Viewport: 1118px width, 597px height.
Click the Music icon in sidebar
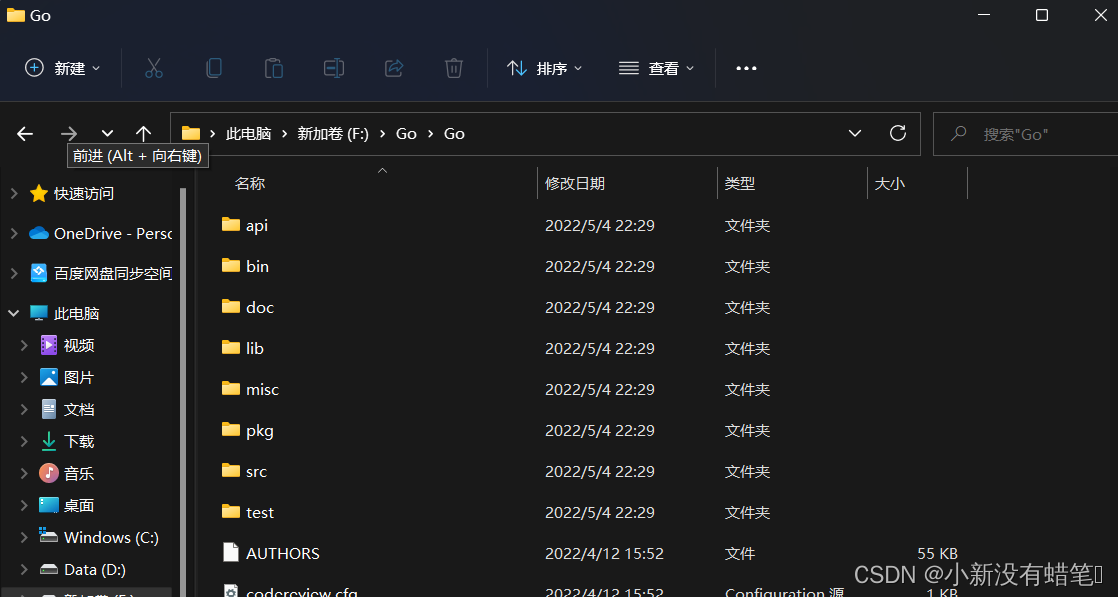[x=48, y=473]
